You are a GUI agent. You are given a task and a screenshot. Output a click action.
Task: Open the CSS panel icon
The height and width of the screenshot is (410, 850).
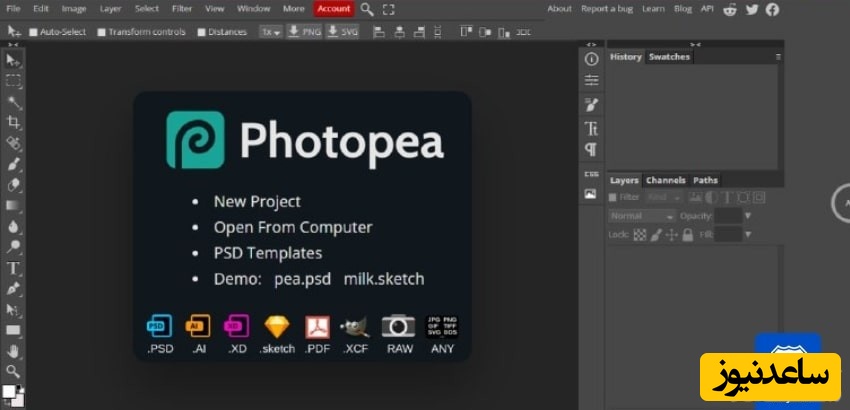(x=591, y=174)
